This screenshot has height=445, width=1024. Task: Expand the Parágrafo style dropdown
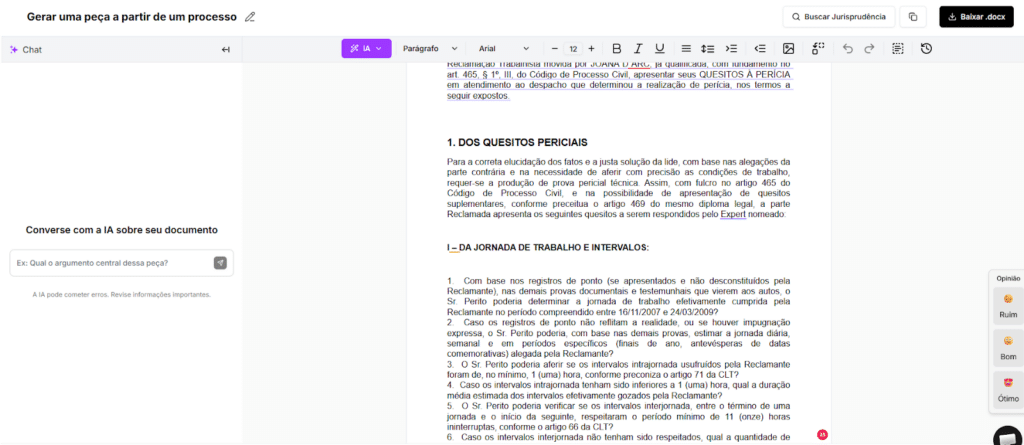pos(430,48)
